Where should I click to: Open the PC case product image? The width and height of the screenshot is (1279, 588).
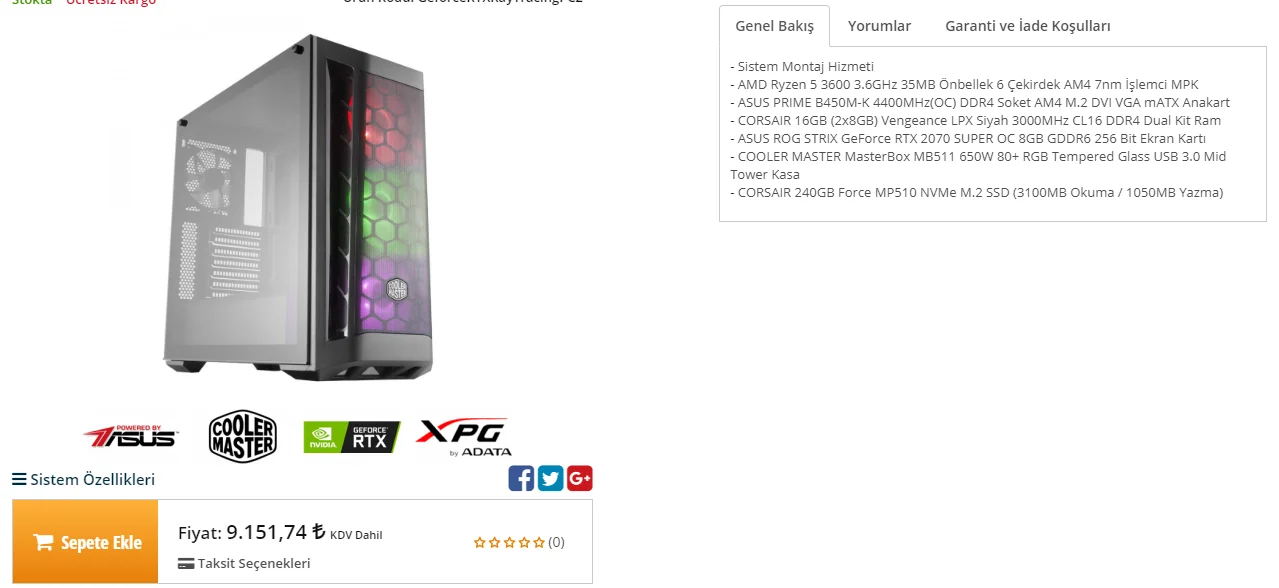click(299, 207)
